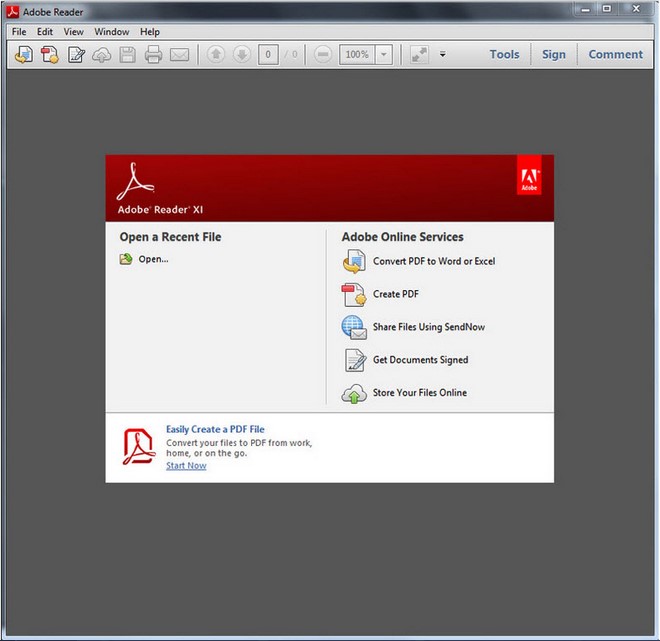Click the Share Files globe icon

[x=354, y=327]
